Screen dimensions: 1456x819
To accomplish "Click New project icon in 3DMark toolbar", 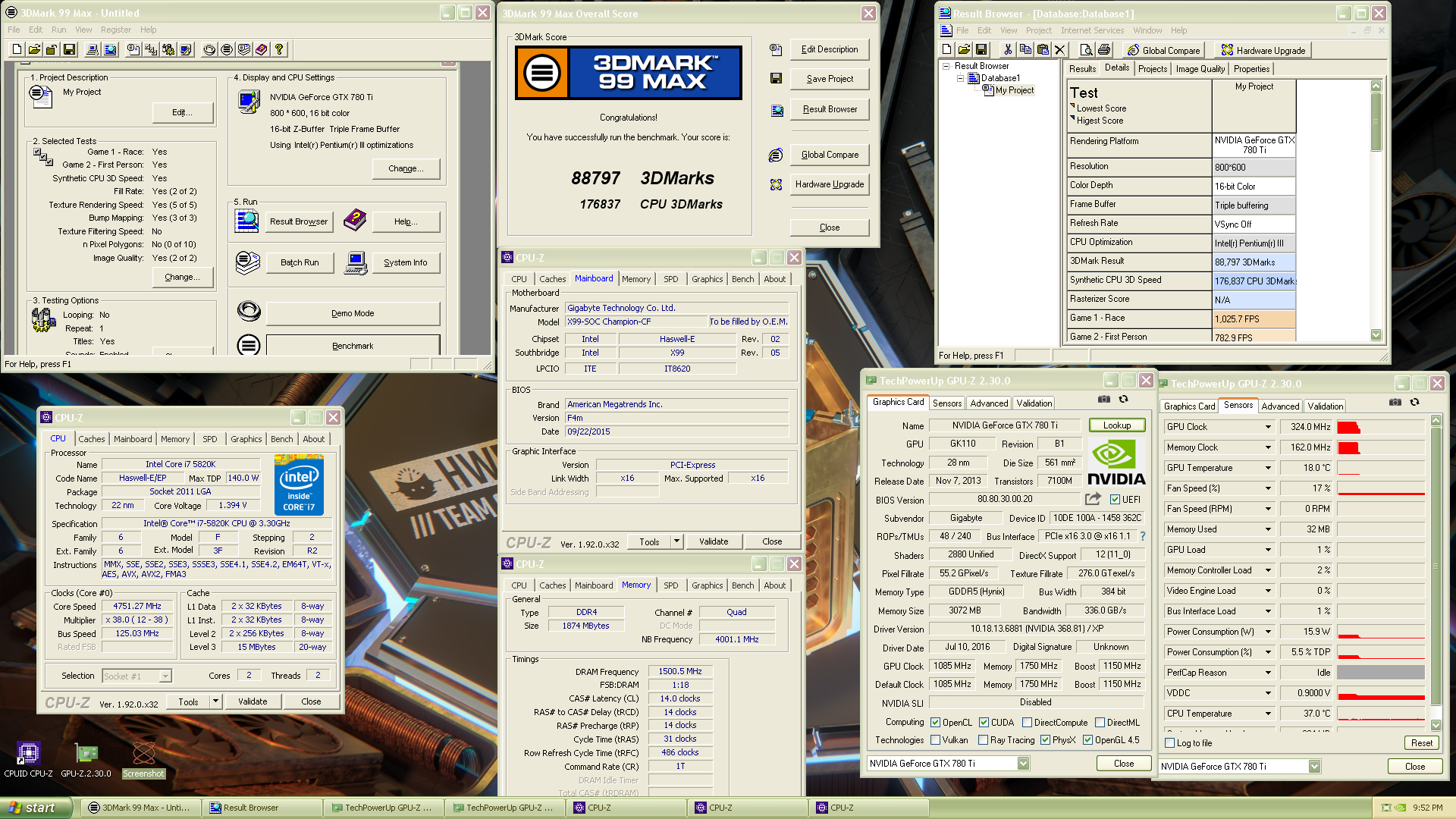I will (17, 49).
